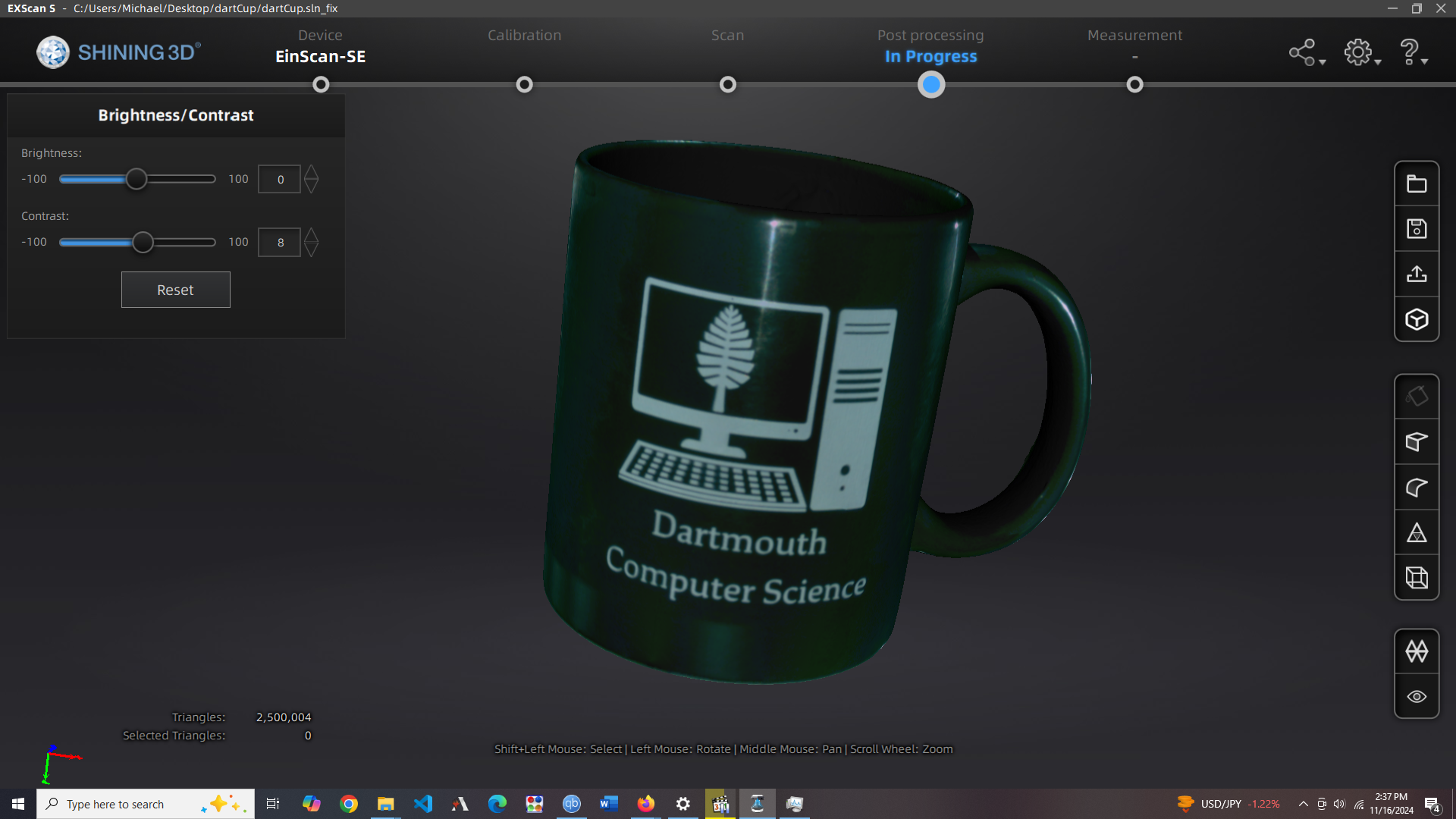Click the Brightness/Contrast panel title
Image resolution: width=1456 pixels, height=819 pixels.
click(x=176, y=115)
